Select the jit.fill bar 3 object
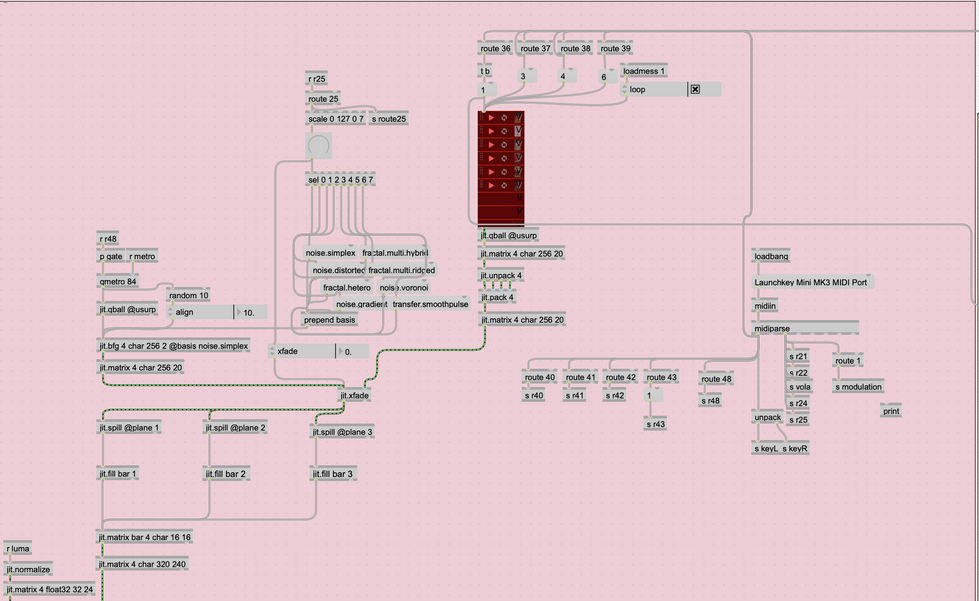Screen dimensions: 979x601 point(333,474)
